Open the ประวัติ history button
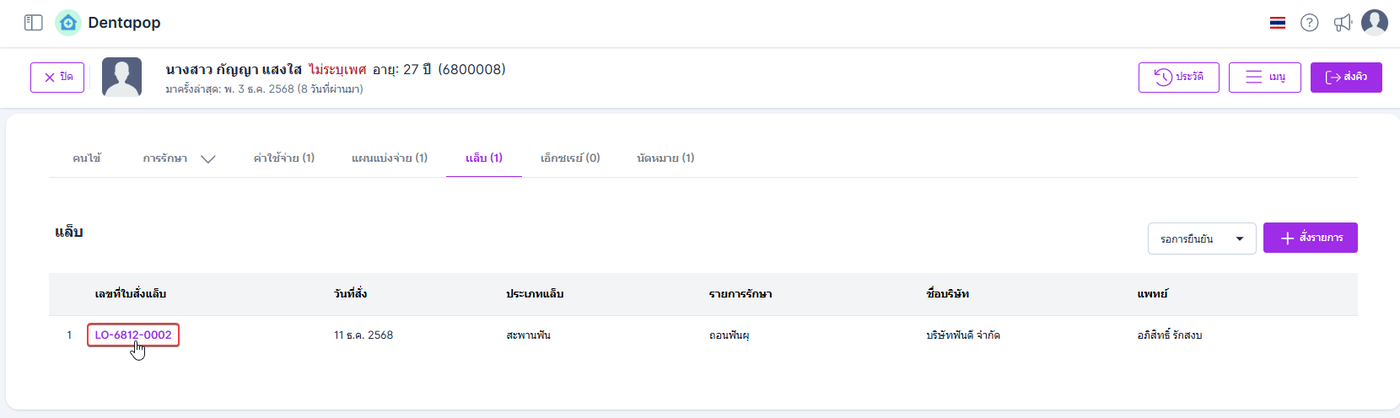Image resolution: width=1400 pixels, height=418 pixels. point(1178,77)
